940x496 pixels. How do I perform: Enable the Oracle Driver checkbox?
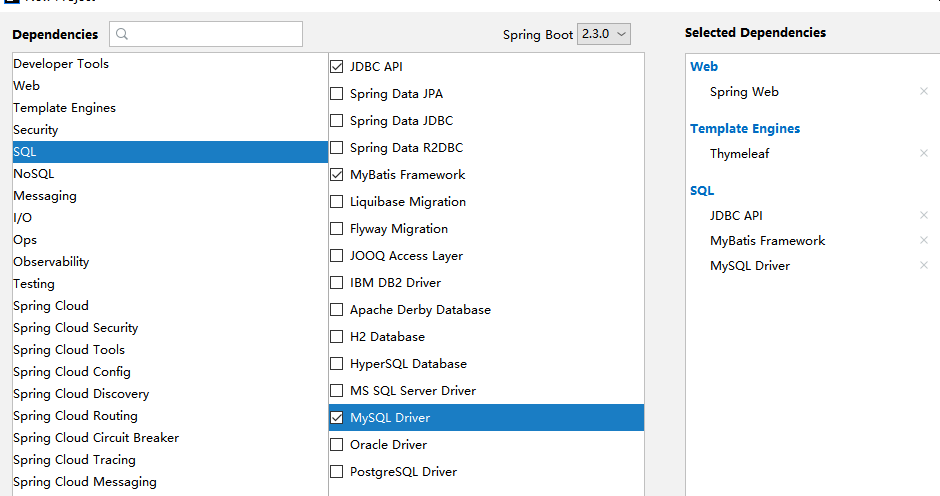click(x=337, y=445)
